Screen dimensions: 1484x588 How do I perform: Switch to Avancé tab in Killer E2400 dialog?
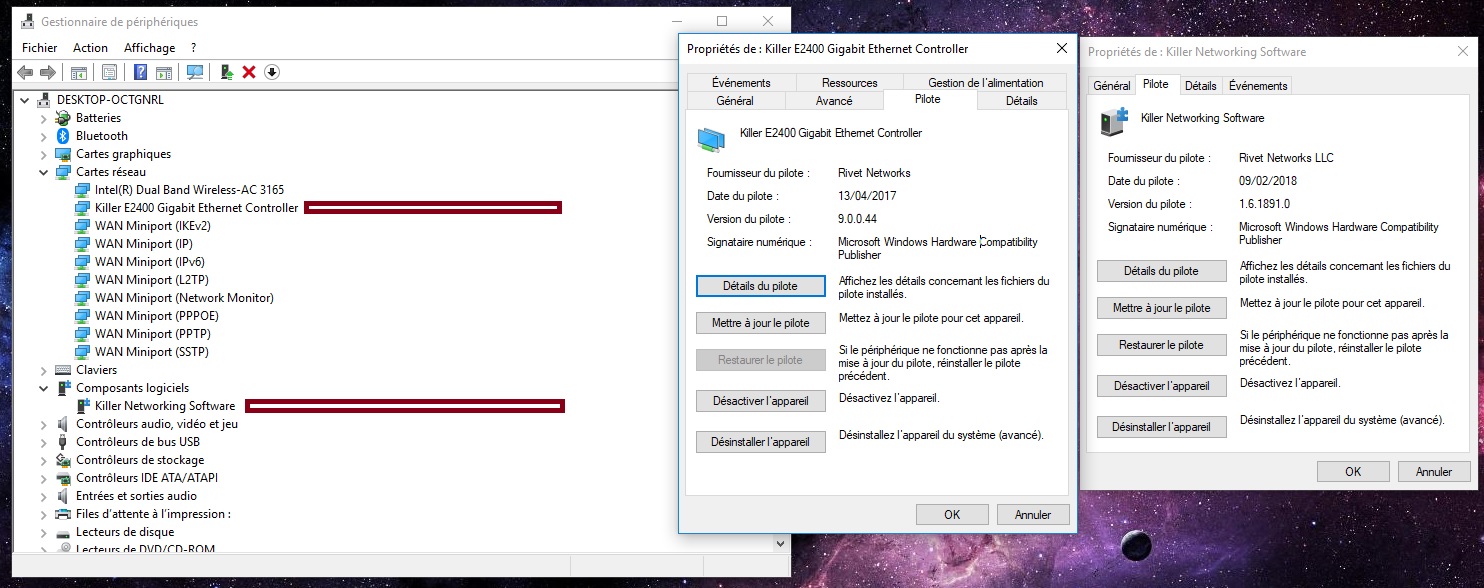[834, 101]
